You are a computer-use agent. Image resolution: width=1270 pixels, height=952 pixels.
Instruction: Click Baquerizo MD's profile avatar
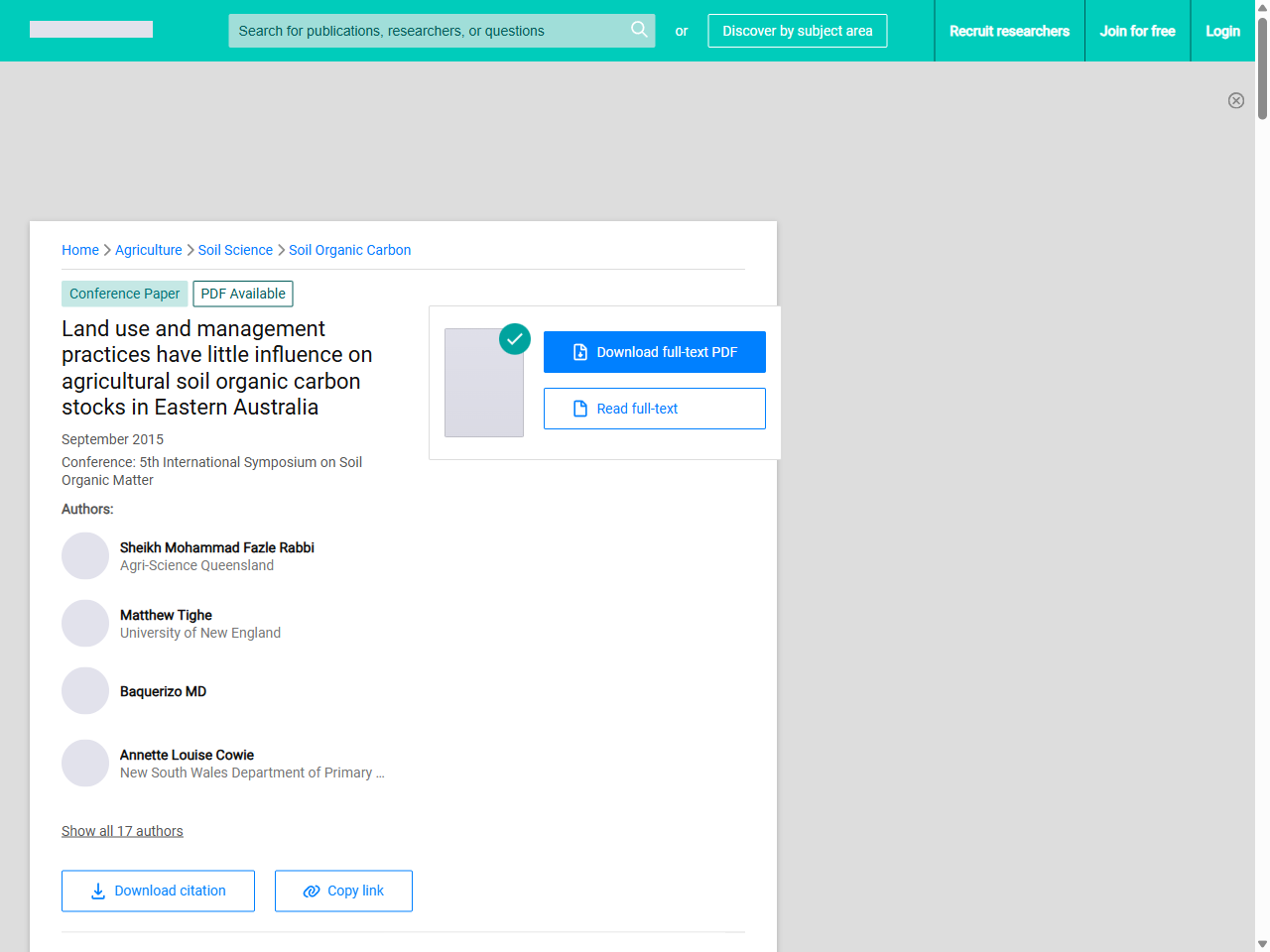pos(85,691)
